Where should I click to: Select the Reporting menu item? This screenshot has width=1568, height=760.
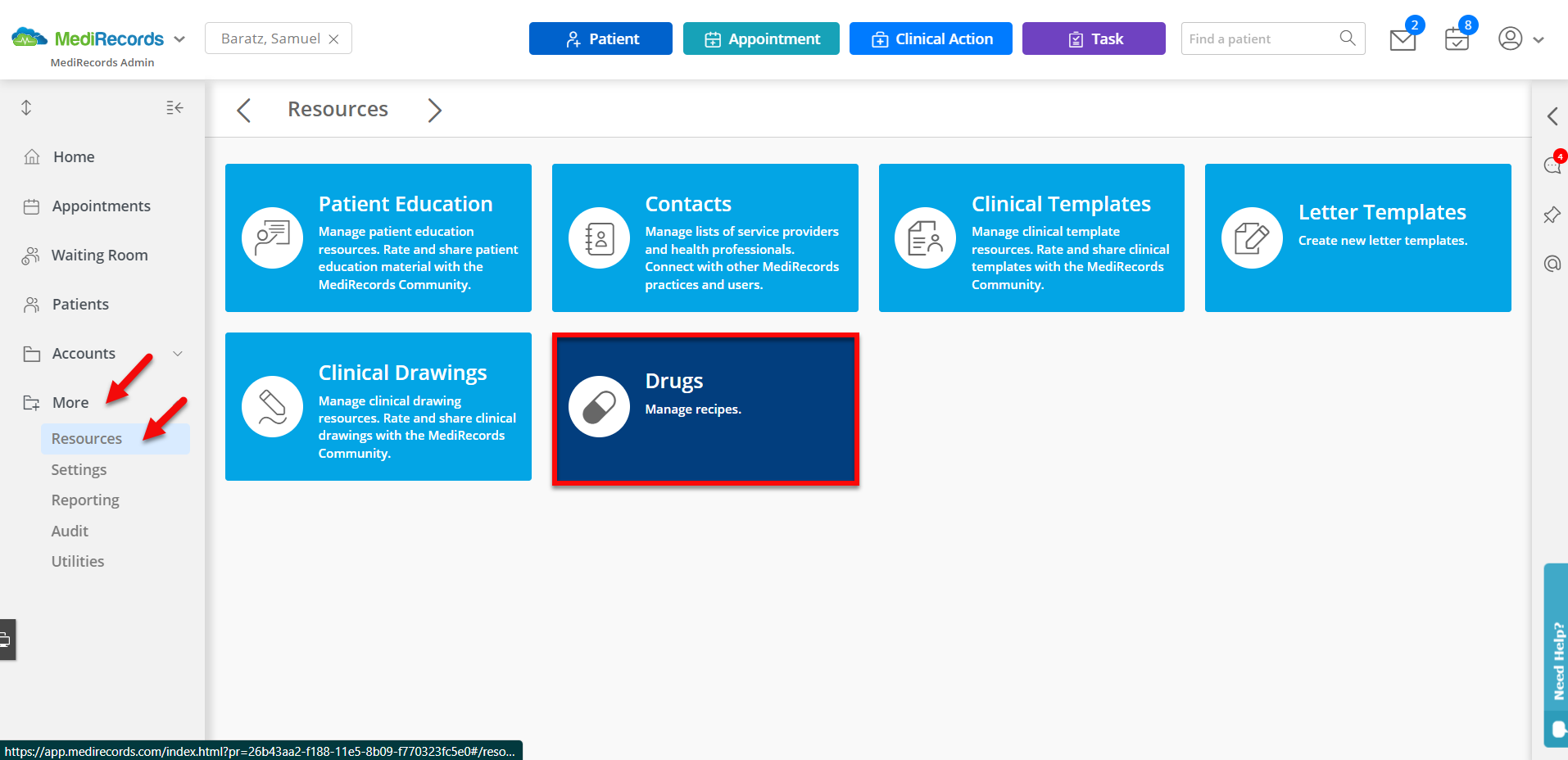(x=84, y=500)
